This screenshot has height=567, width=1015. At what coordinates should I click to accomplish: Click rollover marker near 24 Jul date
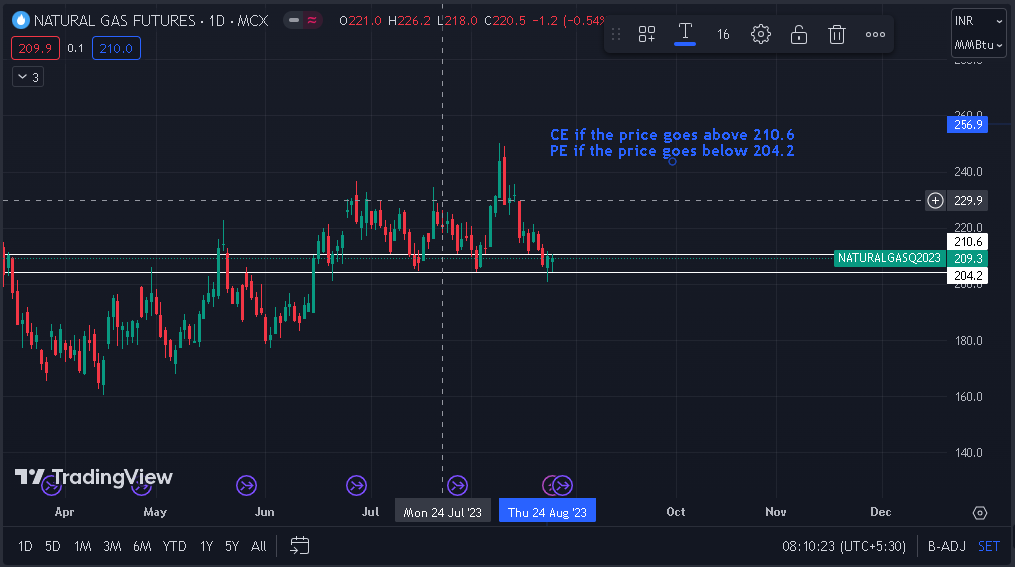(457, 485)
